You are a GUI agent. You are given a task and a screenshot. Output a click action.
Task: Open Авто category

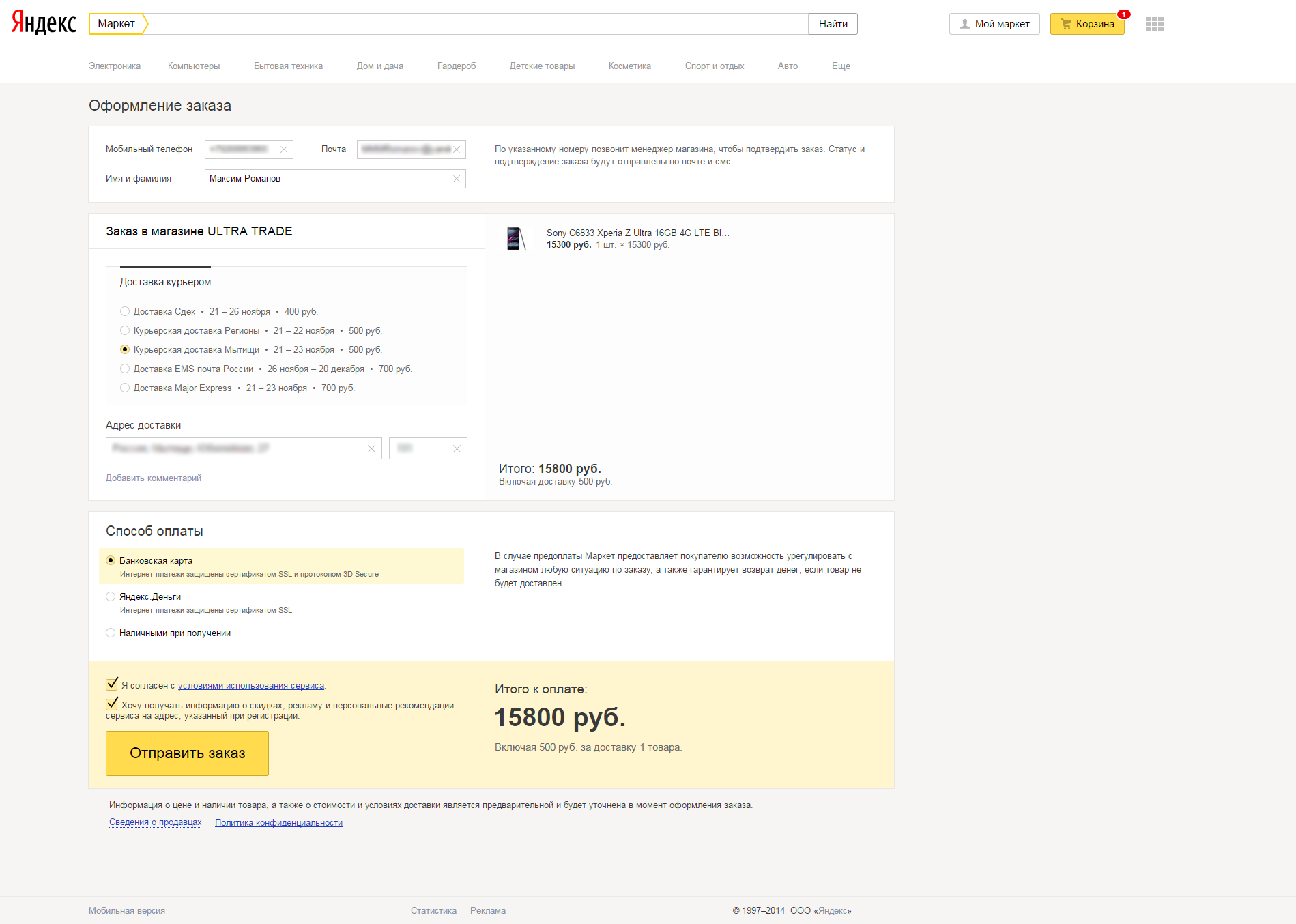point(788,66)
